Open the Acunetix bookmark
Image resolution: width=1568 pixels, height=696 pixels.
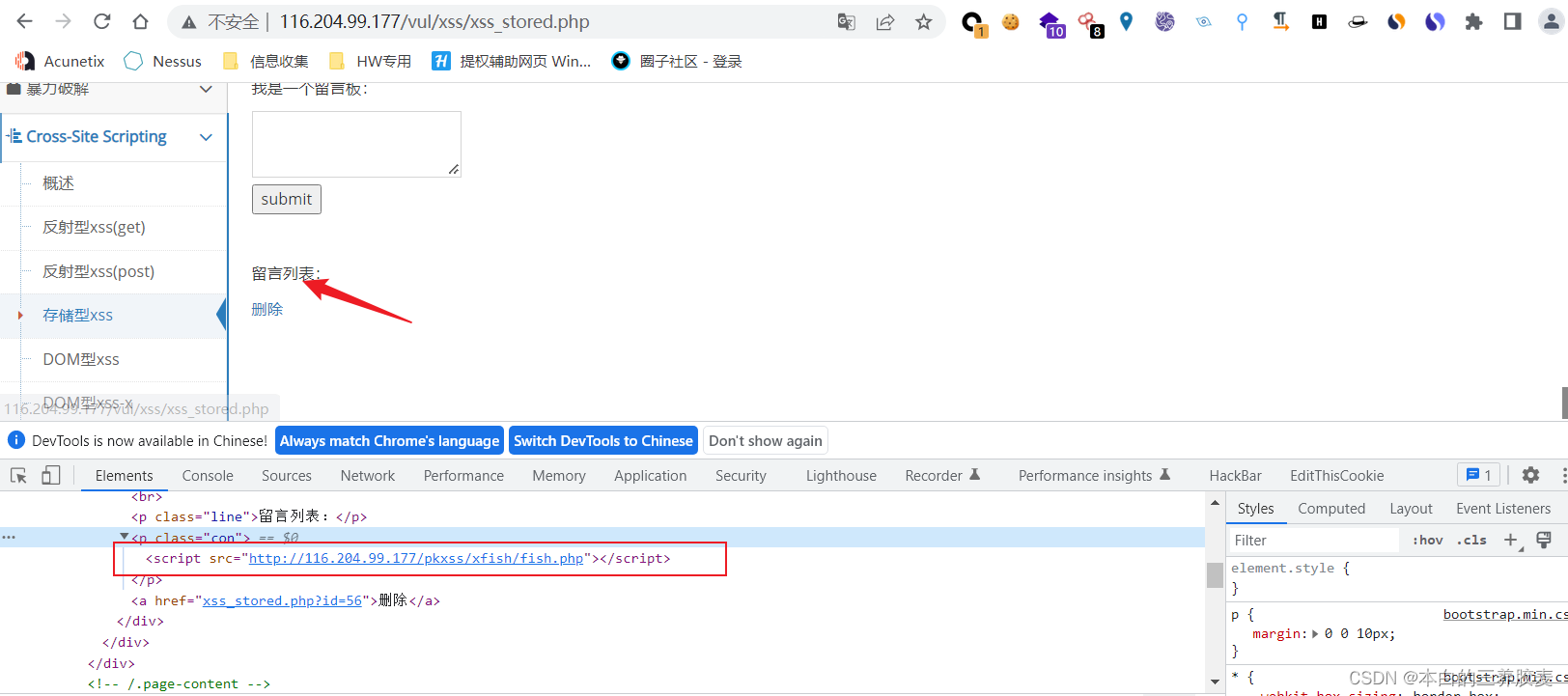[x=60, y=61]
